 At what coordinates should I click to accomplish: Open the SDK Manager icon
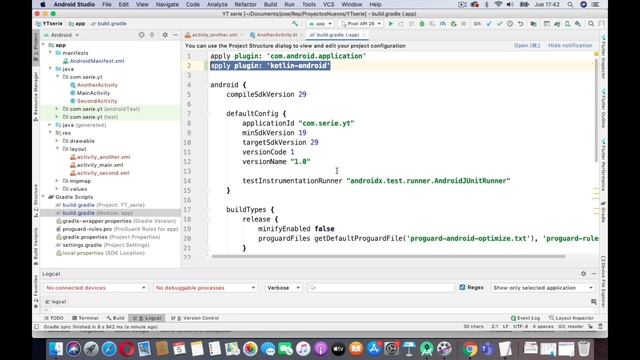pyautogui.click(x=578, y=24)
